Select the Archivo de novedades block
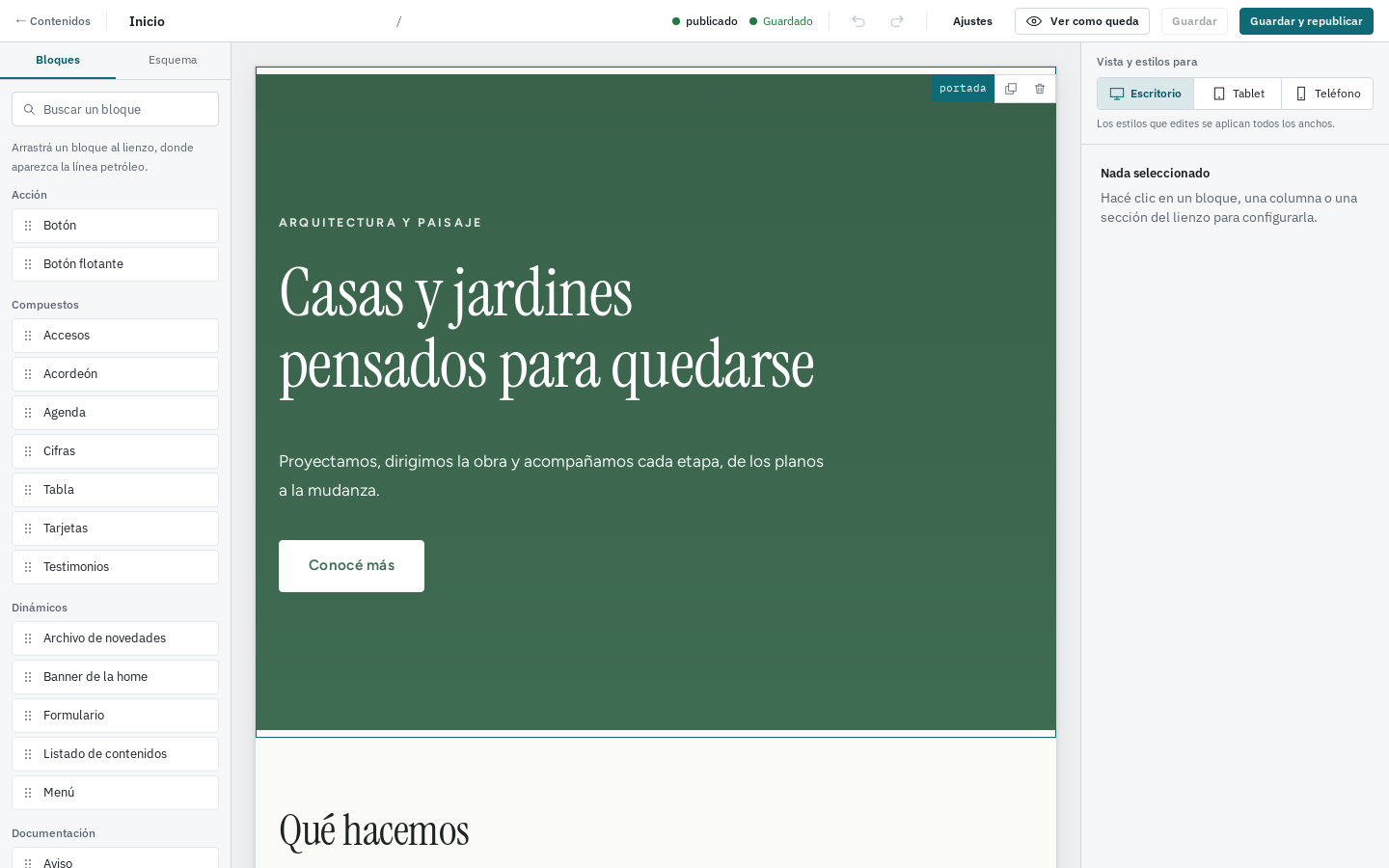This screenshot has height=868, width=1389. click(115, 638)
